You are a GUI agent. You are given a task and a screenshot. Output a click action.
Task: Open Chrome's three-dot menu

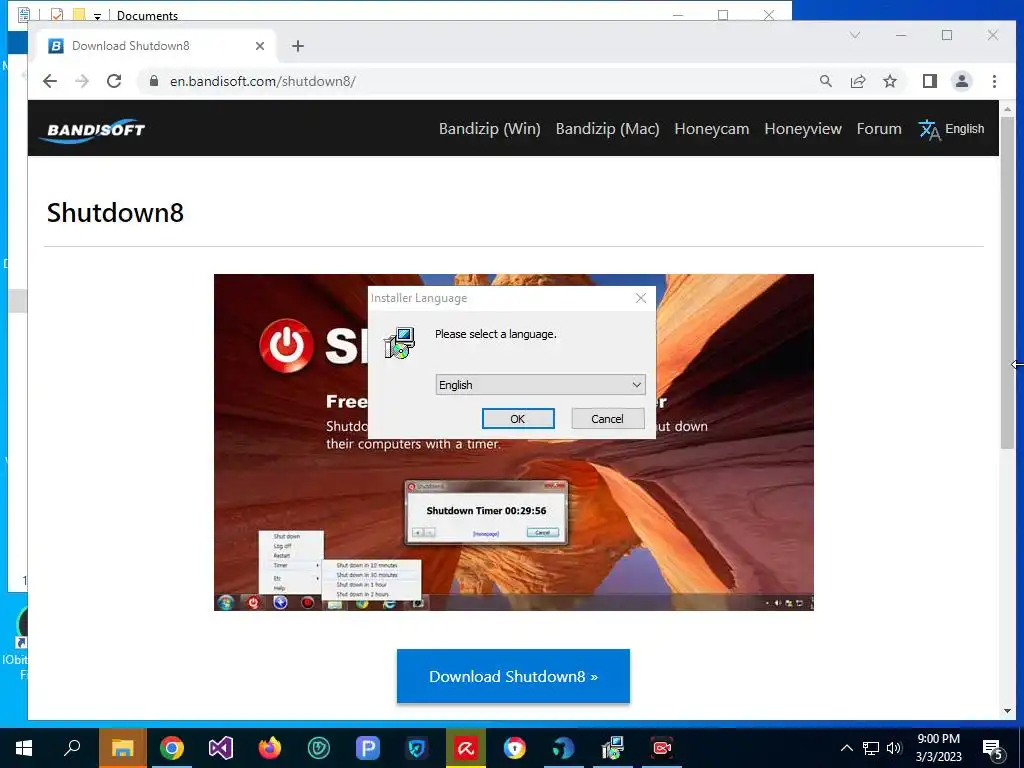[x=994, y=81]
